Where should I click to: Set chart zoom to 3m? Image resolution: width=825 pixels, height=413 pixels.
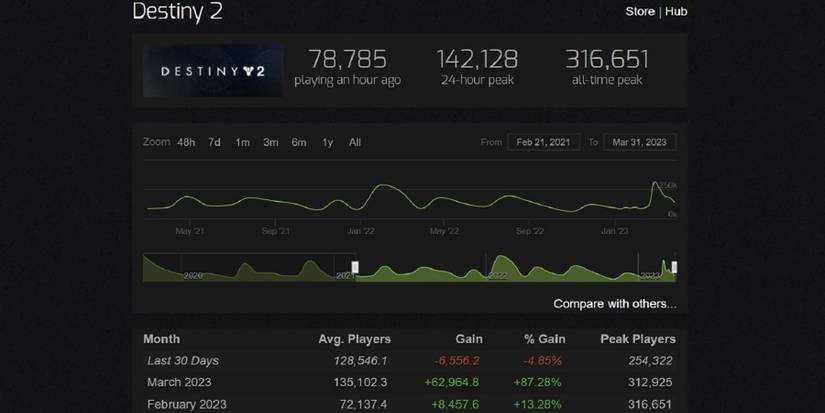pos(270,143)
